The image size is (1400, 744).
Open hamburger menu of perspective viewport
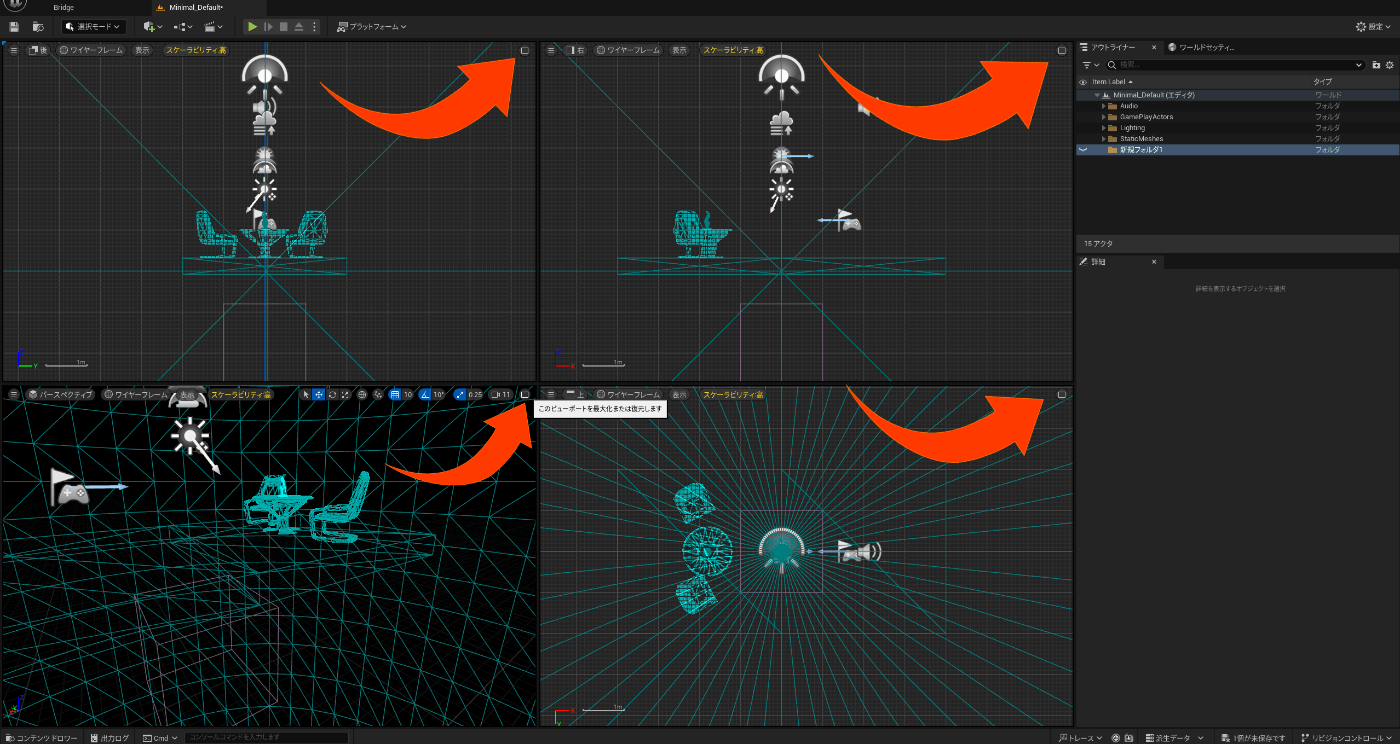coord(14,395)
